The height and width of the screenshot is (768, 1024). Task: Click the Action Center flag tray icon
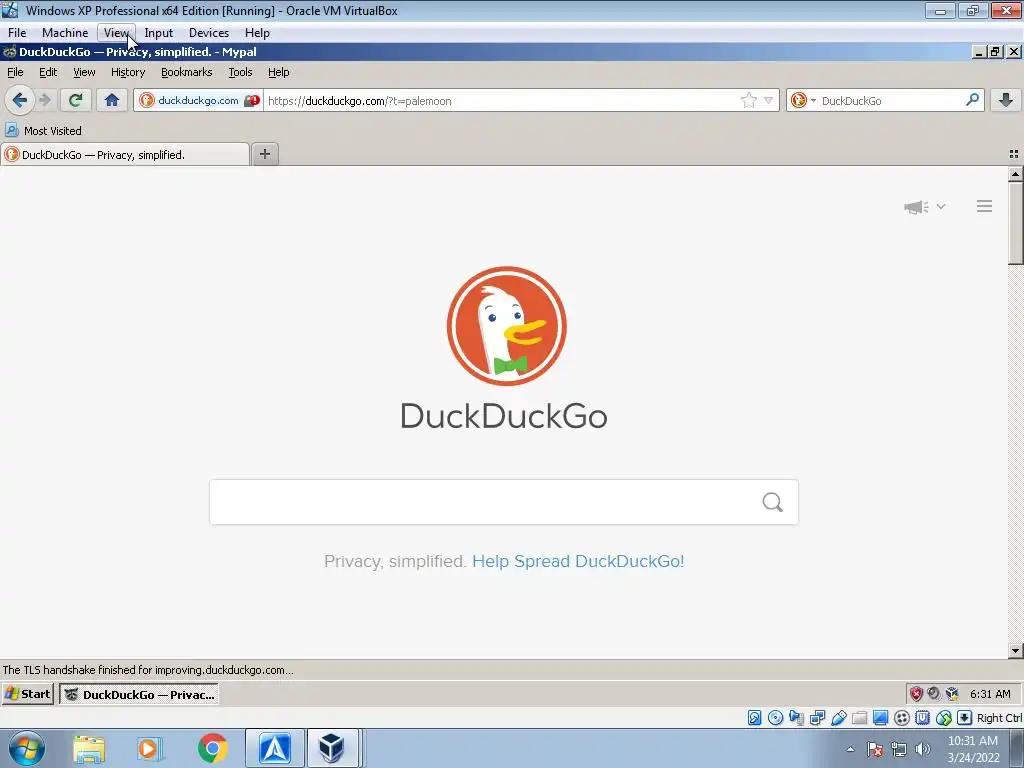(x=875, y=749)
